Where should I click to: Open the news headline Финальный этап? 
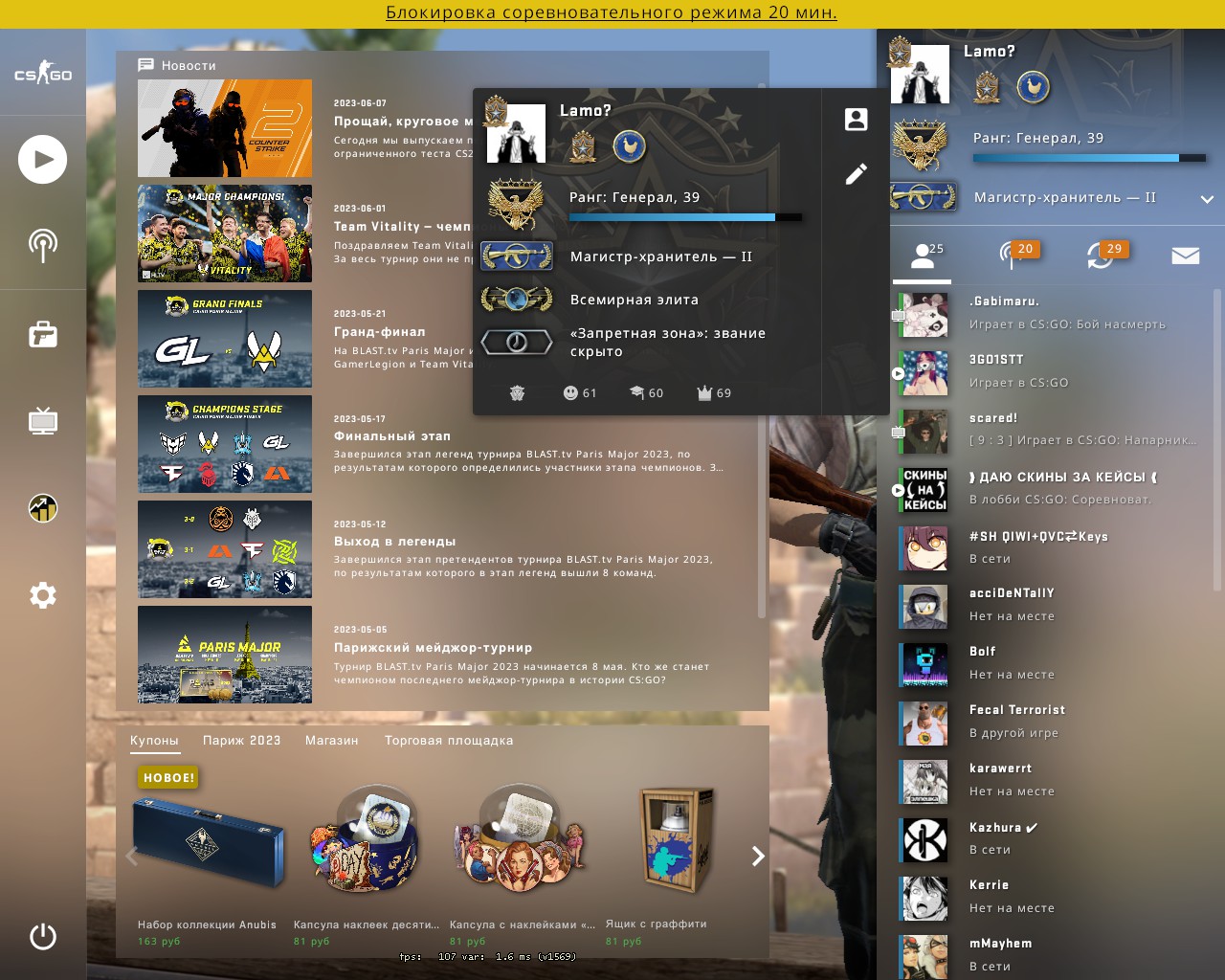(391, 436)
